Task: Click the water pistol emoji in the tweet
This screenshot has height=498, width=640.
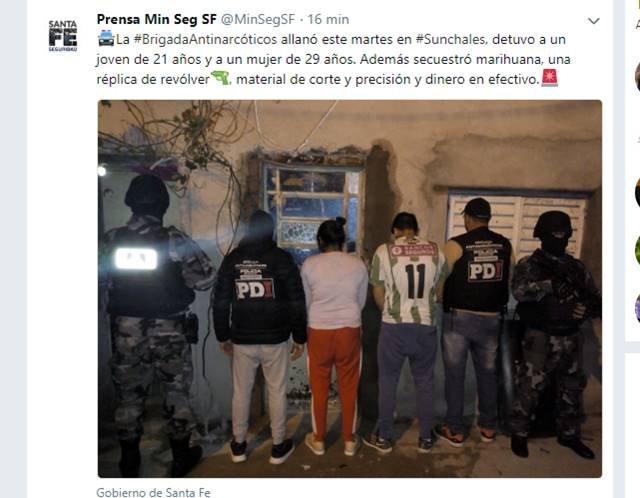Action: (x=220, y=78)
